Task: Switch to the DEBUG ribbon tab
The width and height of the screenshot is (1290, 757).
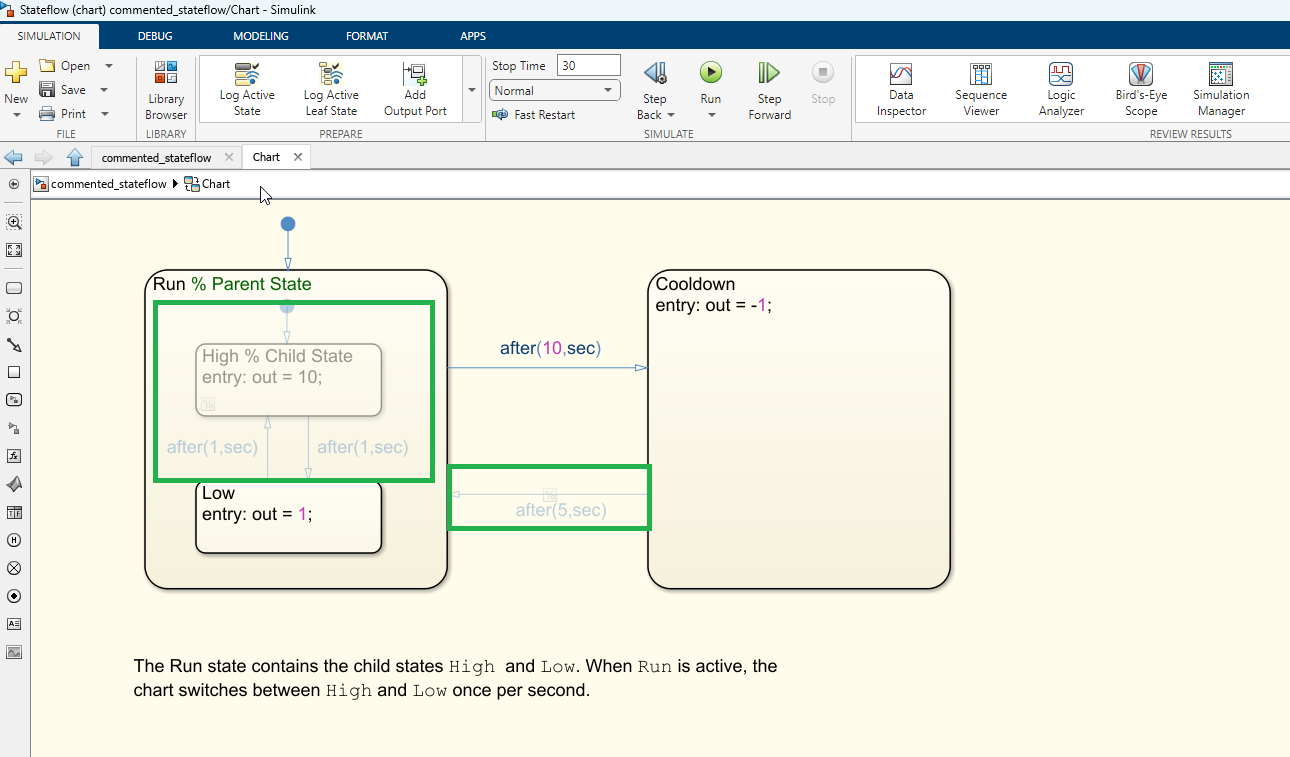Action: [x=155, y=36]
